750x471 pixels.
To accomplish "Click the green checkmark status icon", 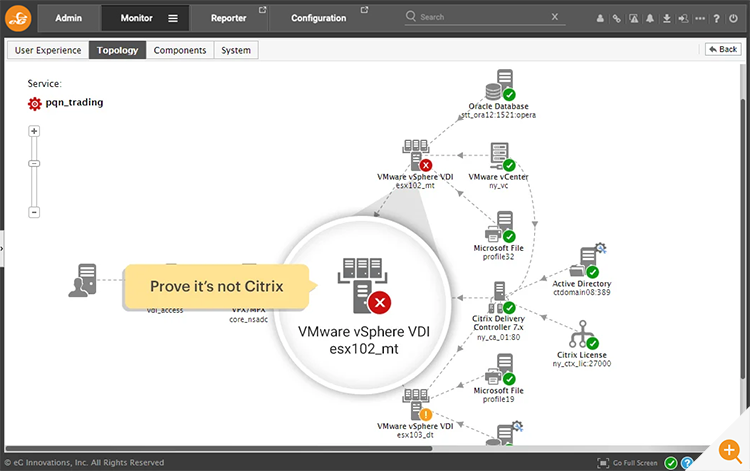I will pos(671,463).
